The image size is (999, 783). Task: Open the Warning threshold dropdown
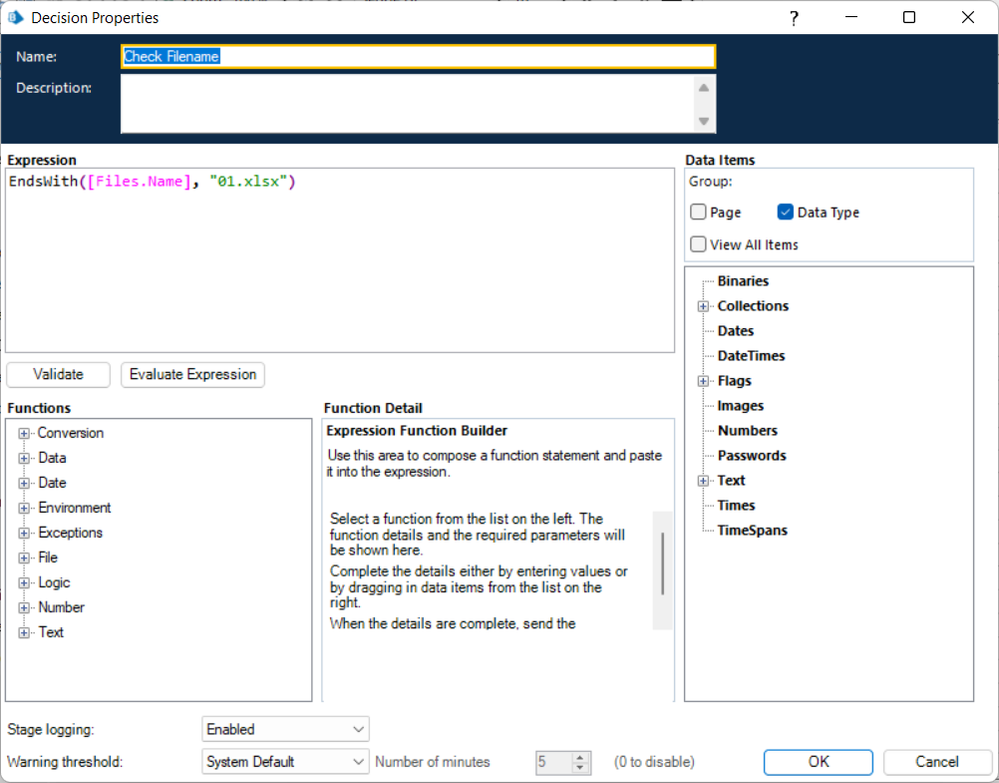click(x=285, y=762)
